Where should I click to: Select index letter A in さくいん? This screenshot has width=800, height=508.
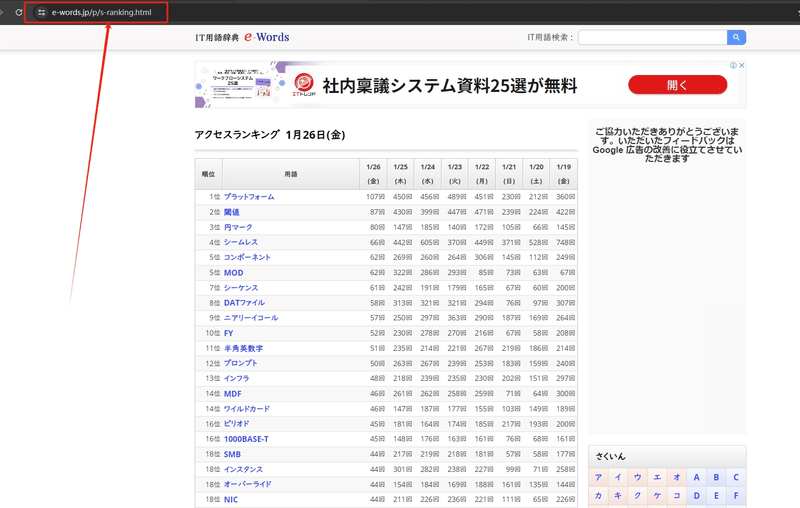696,477
